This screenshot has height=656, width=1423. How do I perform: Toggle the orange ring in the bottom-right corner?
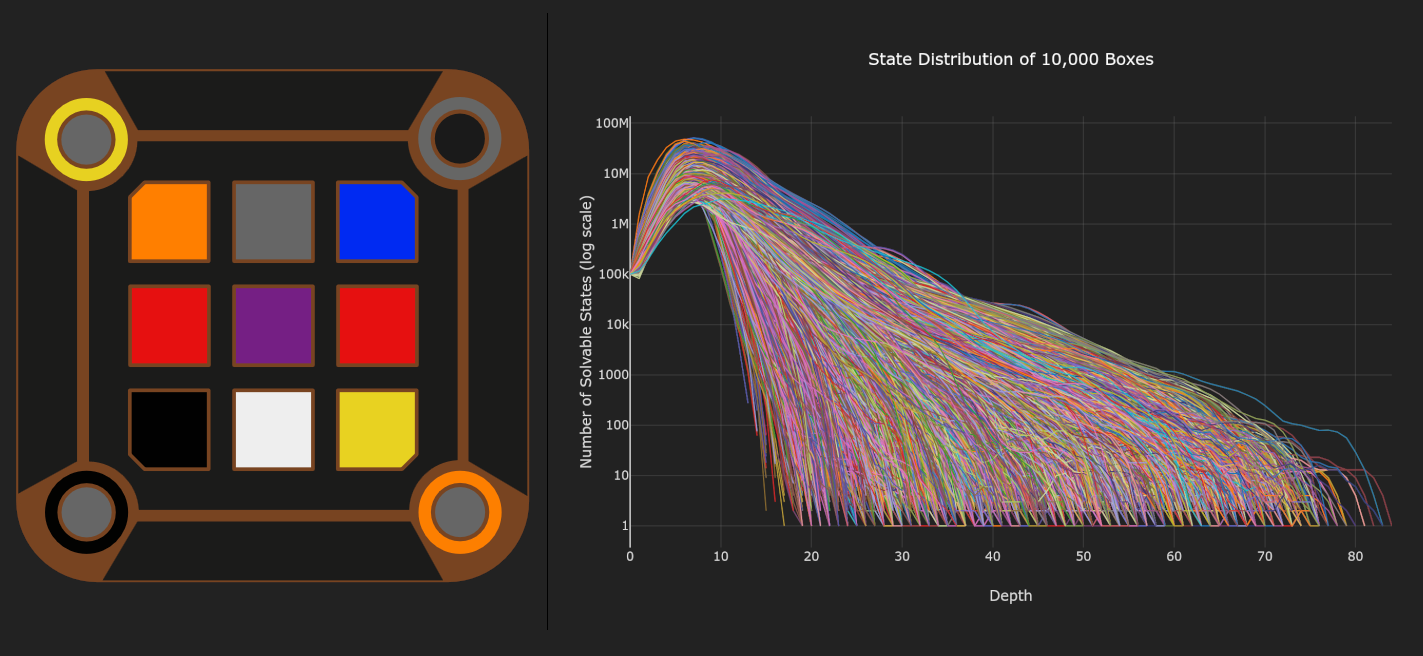pos(462,510)
